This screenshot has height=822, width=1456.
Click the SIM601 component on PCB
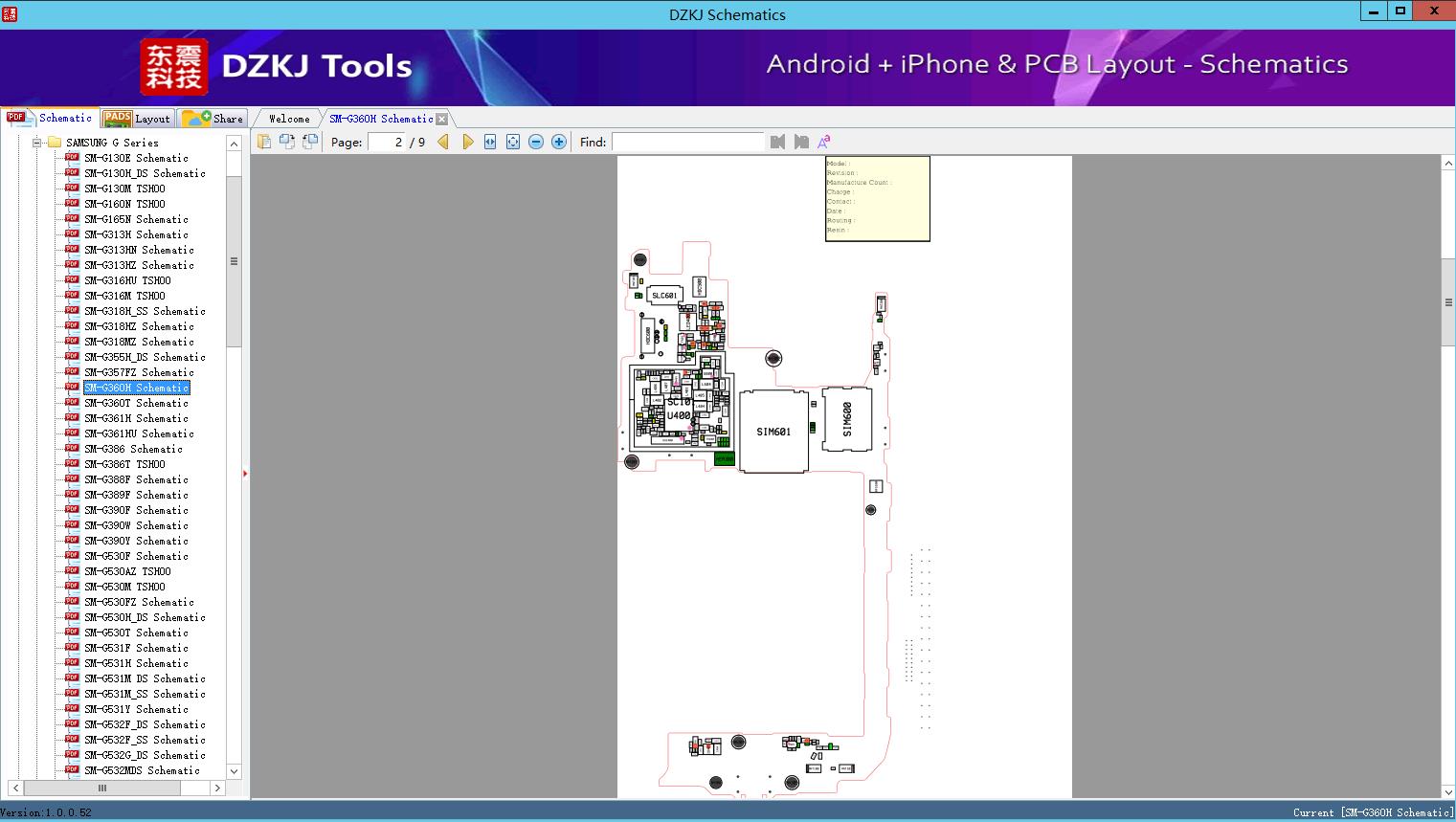(773, 432)
